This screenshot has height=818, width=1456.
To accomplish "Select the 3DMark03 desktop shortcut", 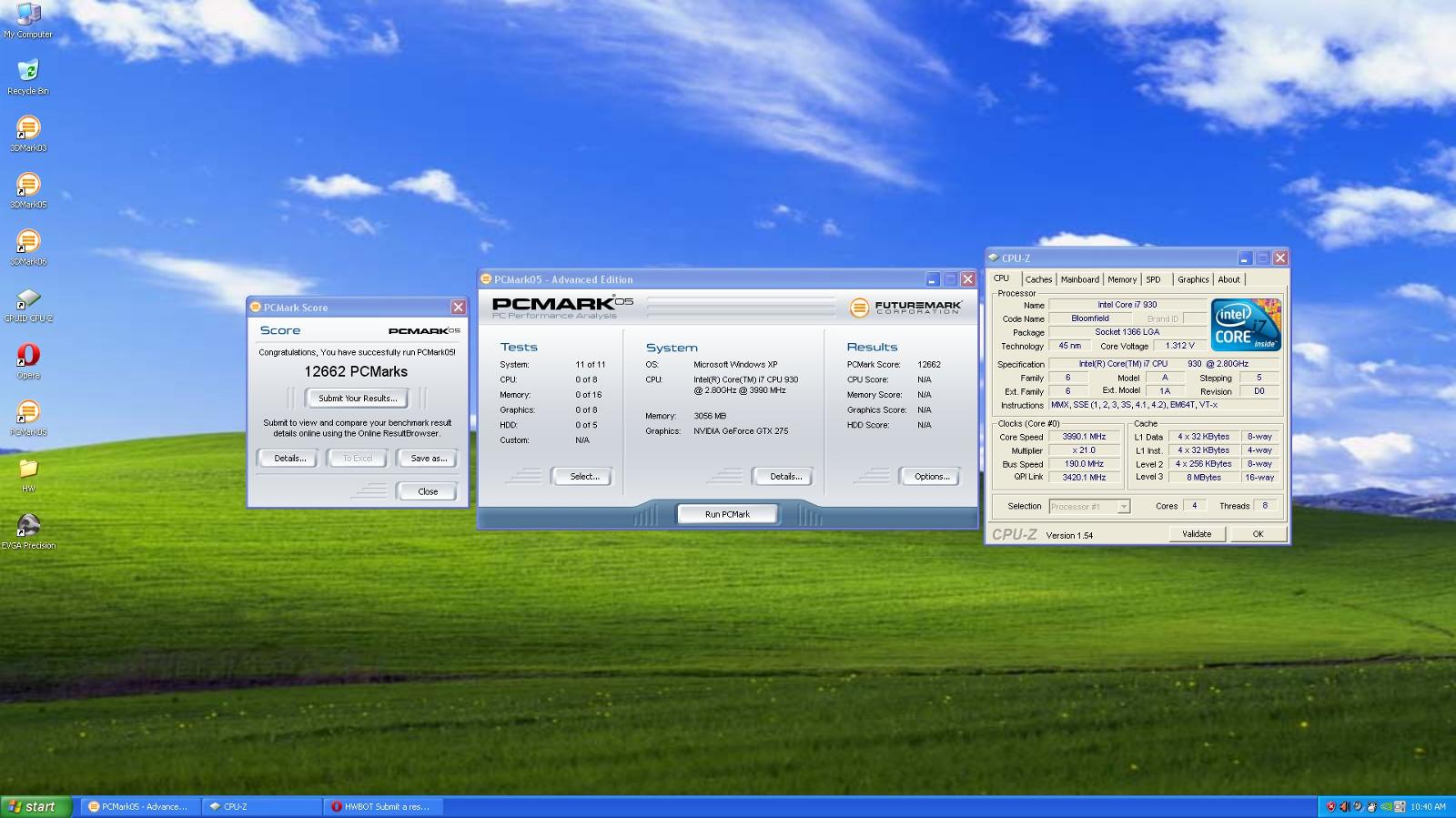I will pos(28,134).
